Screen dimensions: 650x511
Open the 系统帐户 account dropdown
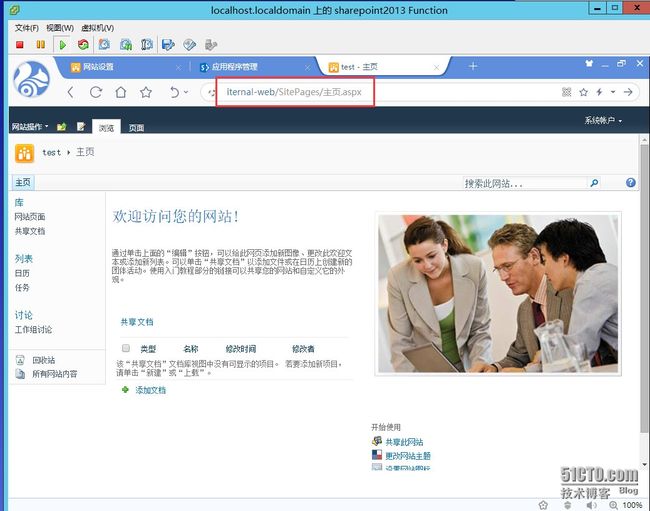[603, 121]
